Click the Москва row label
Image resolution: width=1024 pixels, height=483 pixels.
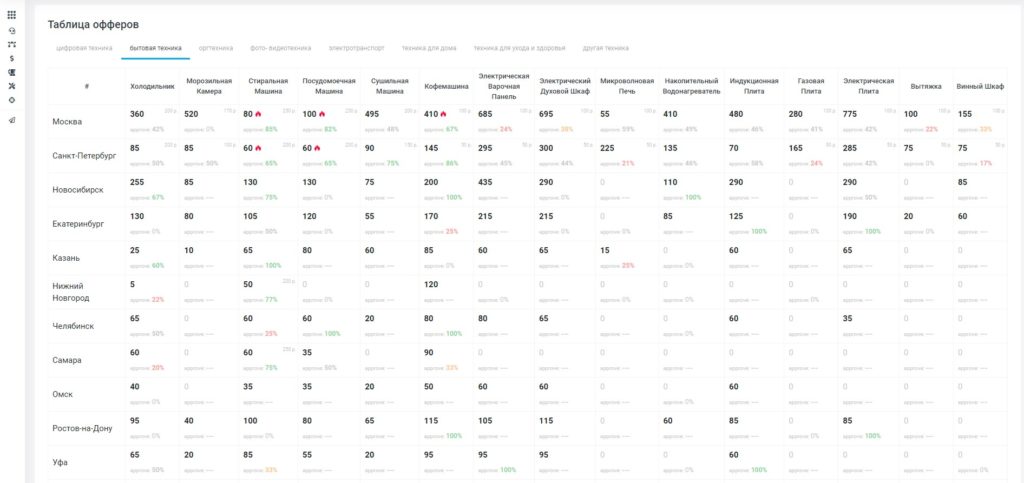(x=67, y=122)
